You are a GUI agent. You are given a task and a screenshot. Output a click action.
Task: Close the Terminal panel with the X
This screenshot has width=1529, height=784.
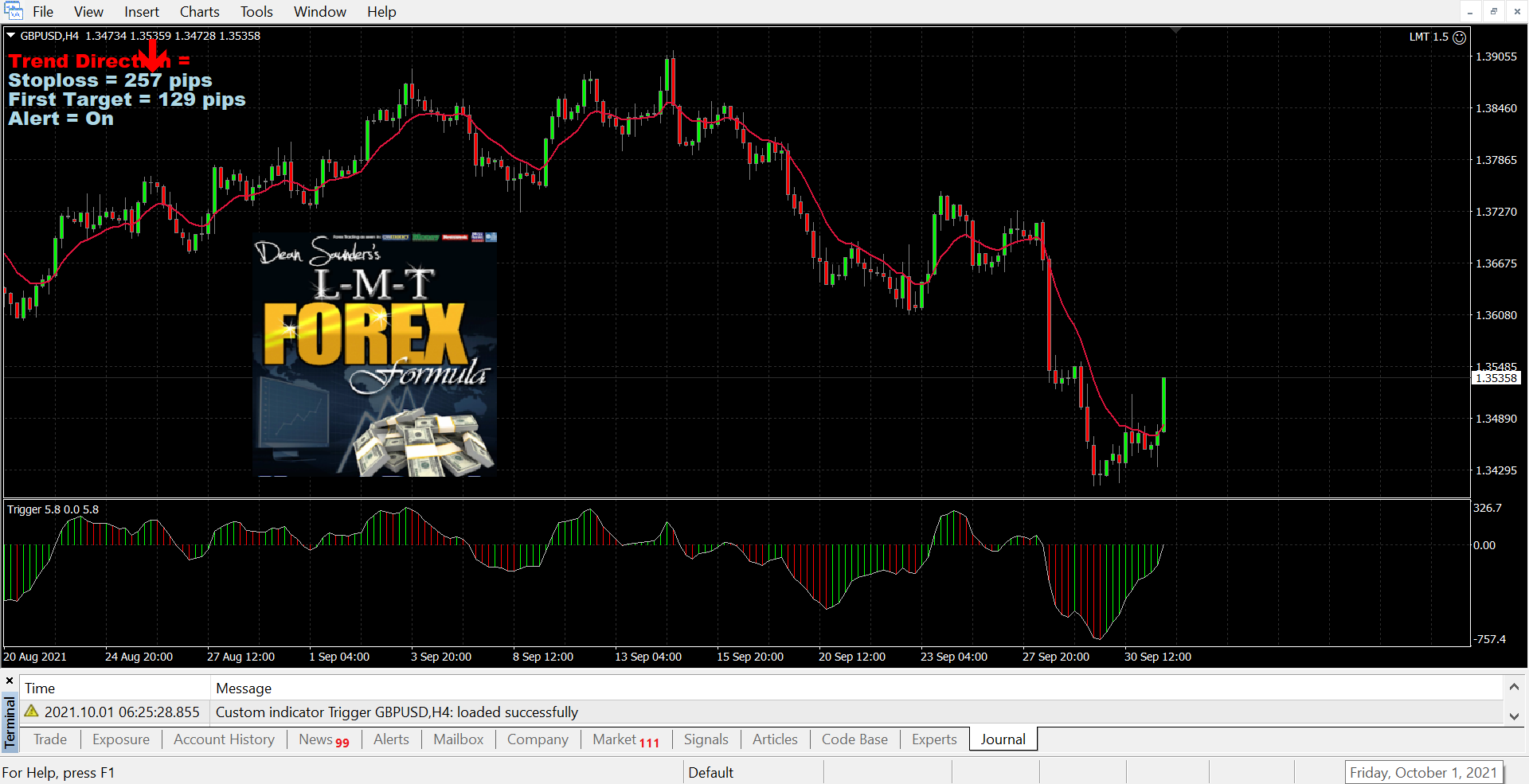10,681
